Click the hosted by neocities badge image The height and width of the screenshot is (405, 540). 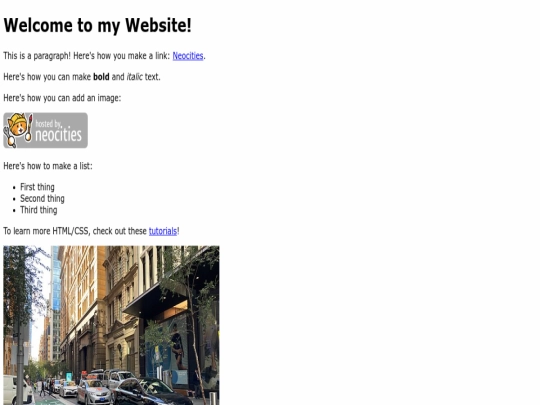[45, 131]
